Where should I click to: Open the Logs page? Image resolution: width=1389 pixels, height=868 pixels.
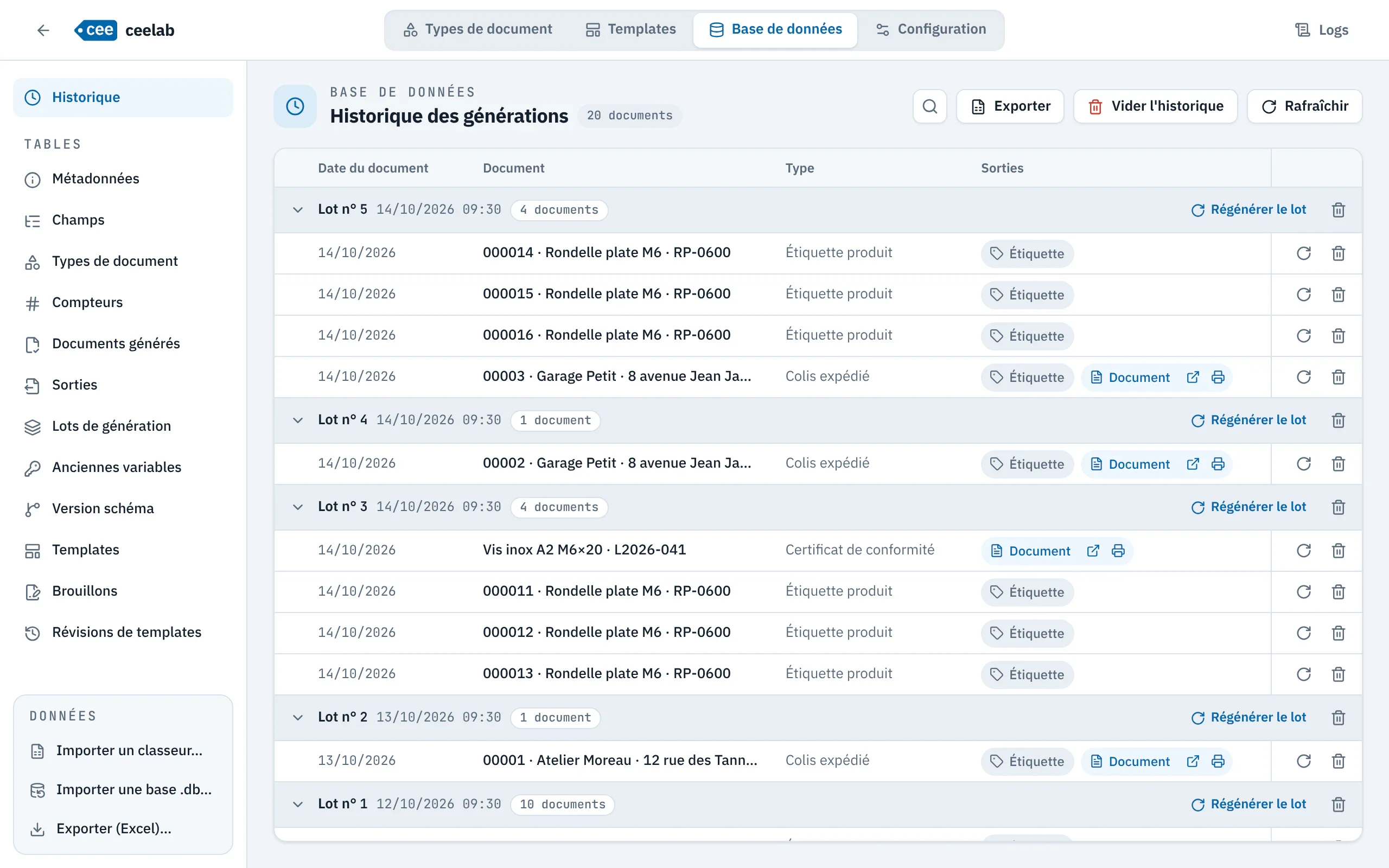(x=1322, y=30)
